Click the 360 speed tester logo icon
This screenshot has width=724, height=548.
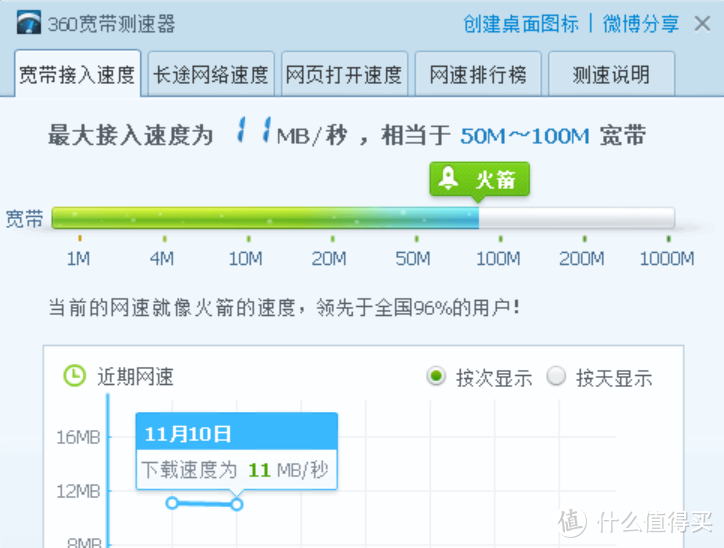coord(27,22)
